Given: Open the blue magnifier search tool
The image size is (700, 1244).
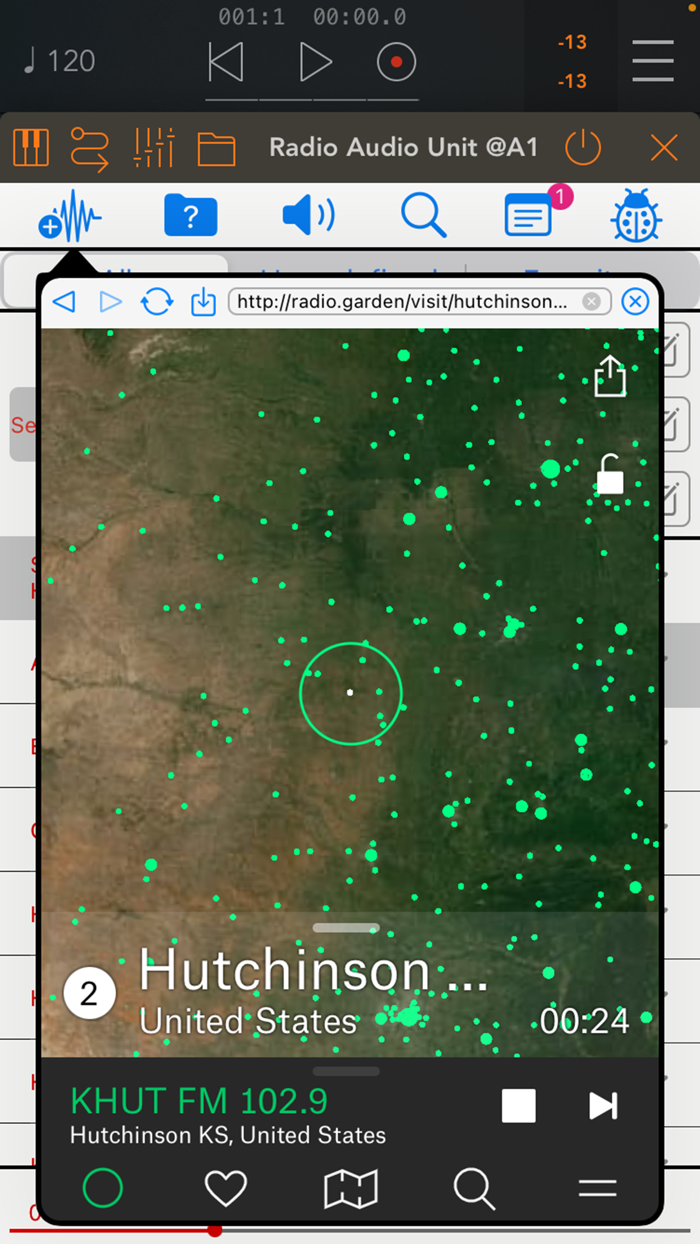Looking at the screenshot, I should point(423,215).
